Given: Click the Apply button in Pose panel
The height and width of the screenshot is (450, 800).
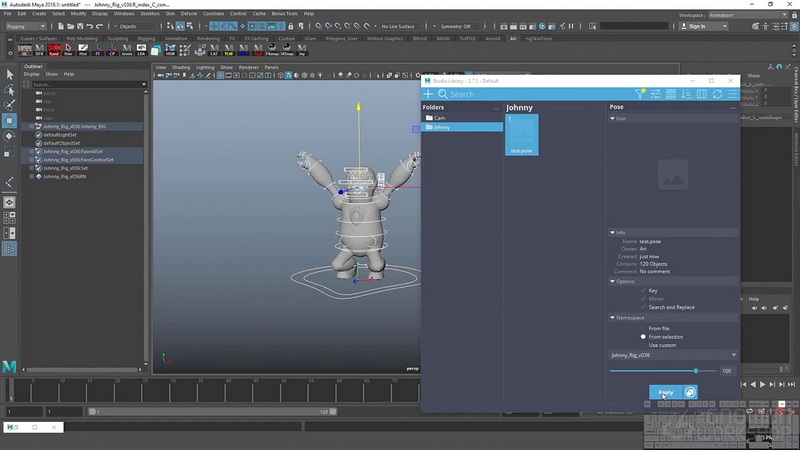Looking at the screenshot, I should [x=666, y=392].
